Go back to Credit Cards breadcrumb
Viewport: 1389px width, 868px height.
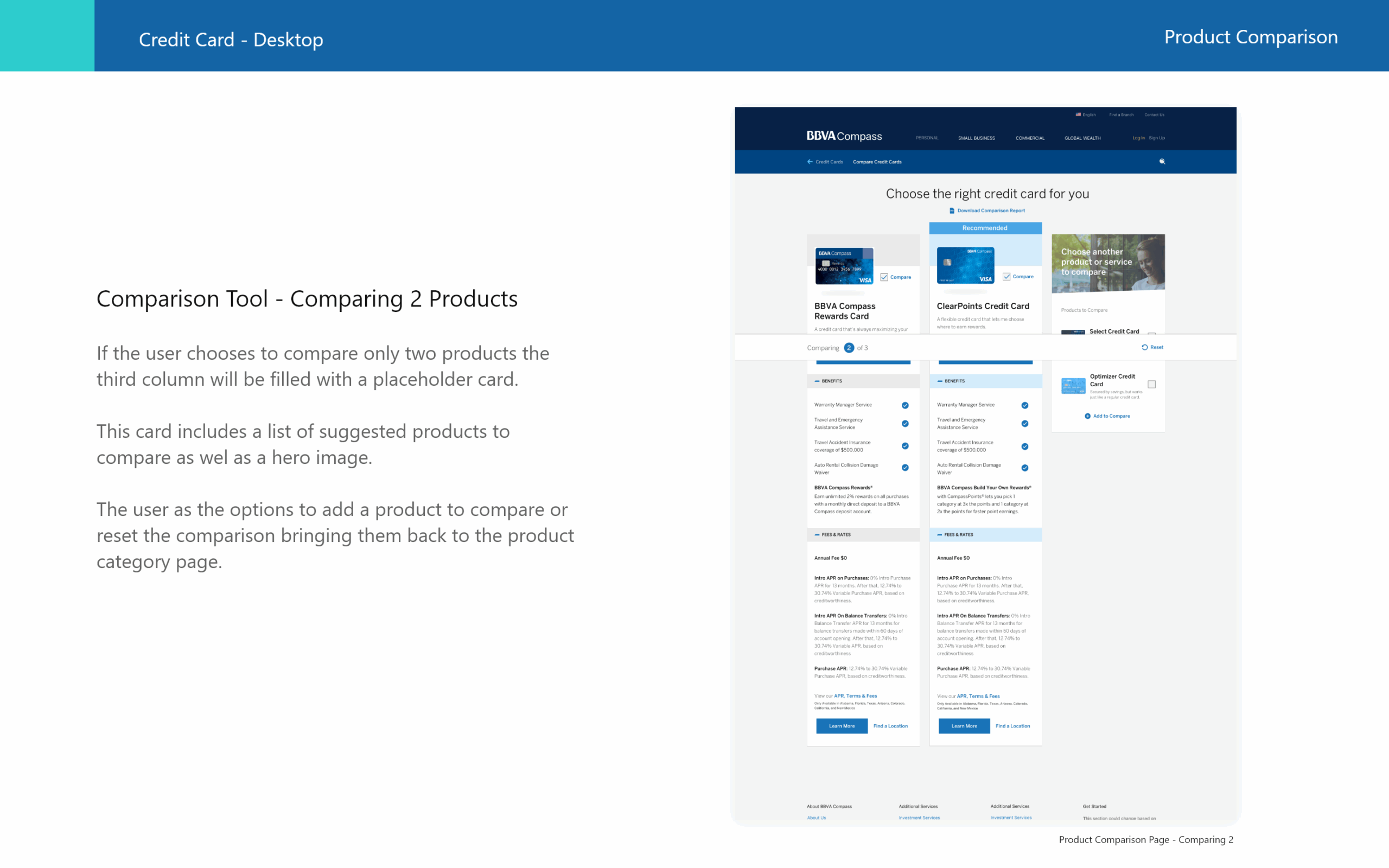click(830, 162)
